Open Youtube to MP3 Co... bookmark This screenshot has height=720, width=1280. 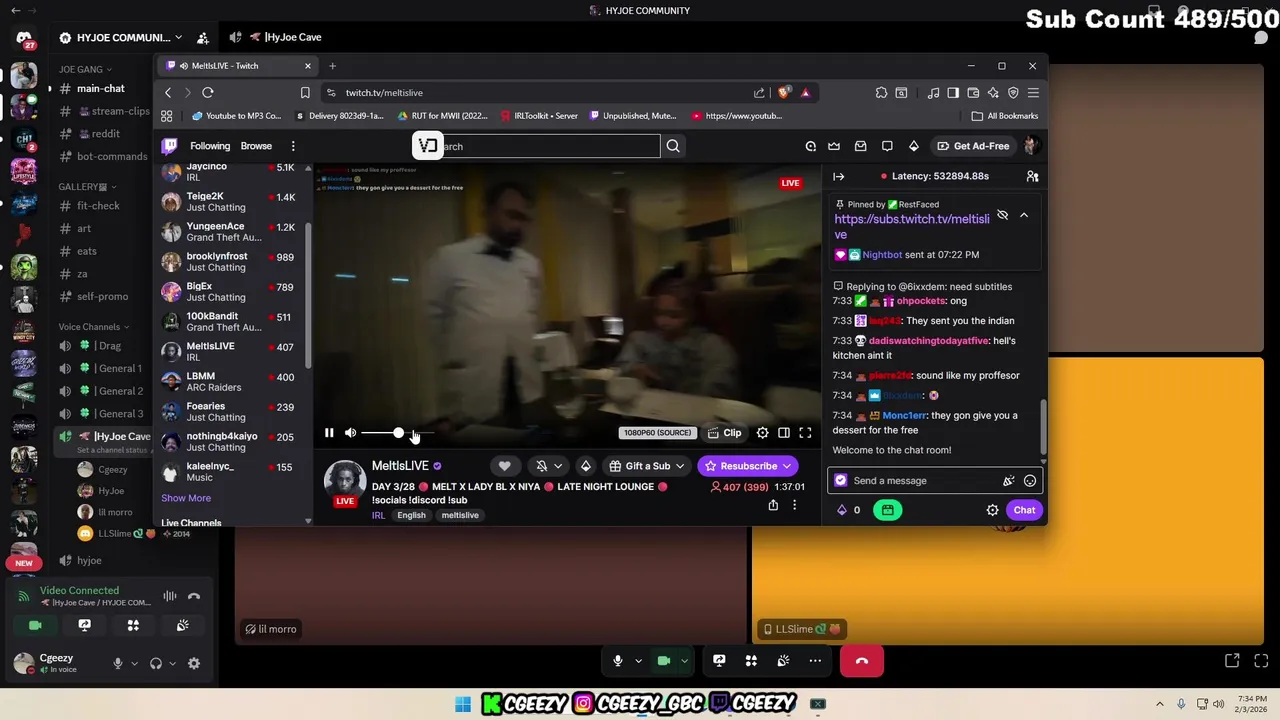pyautogui.click(x=236, y=116)
